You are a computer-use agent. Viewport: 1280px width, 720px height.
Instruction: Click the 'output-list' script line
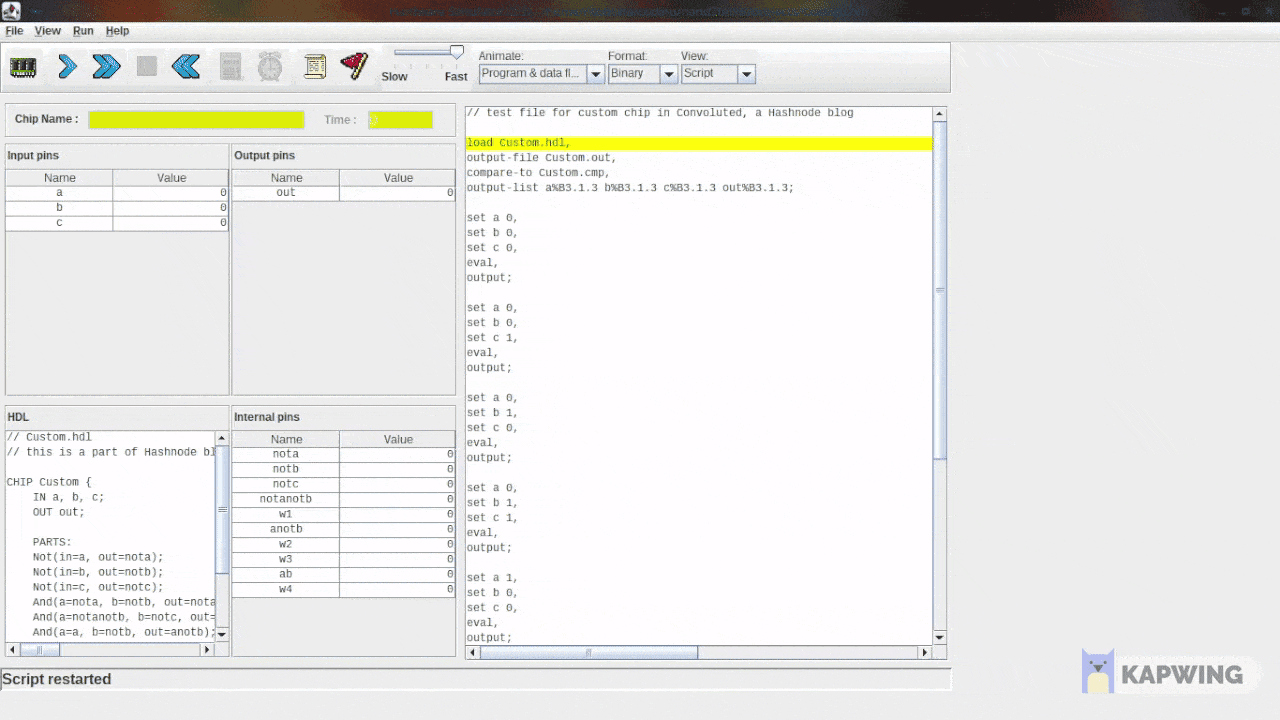pos(630,188)
